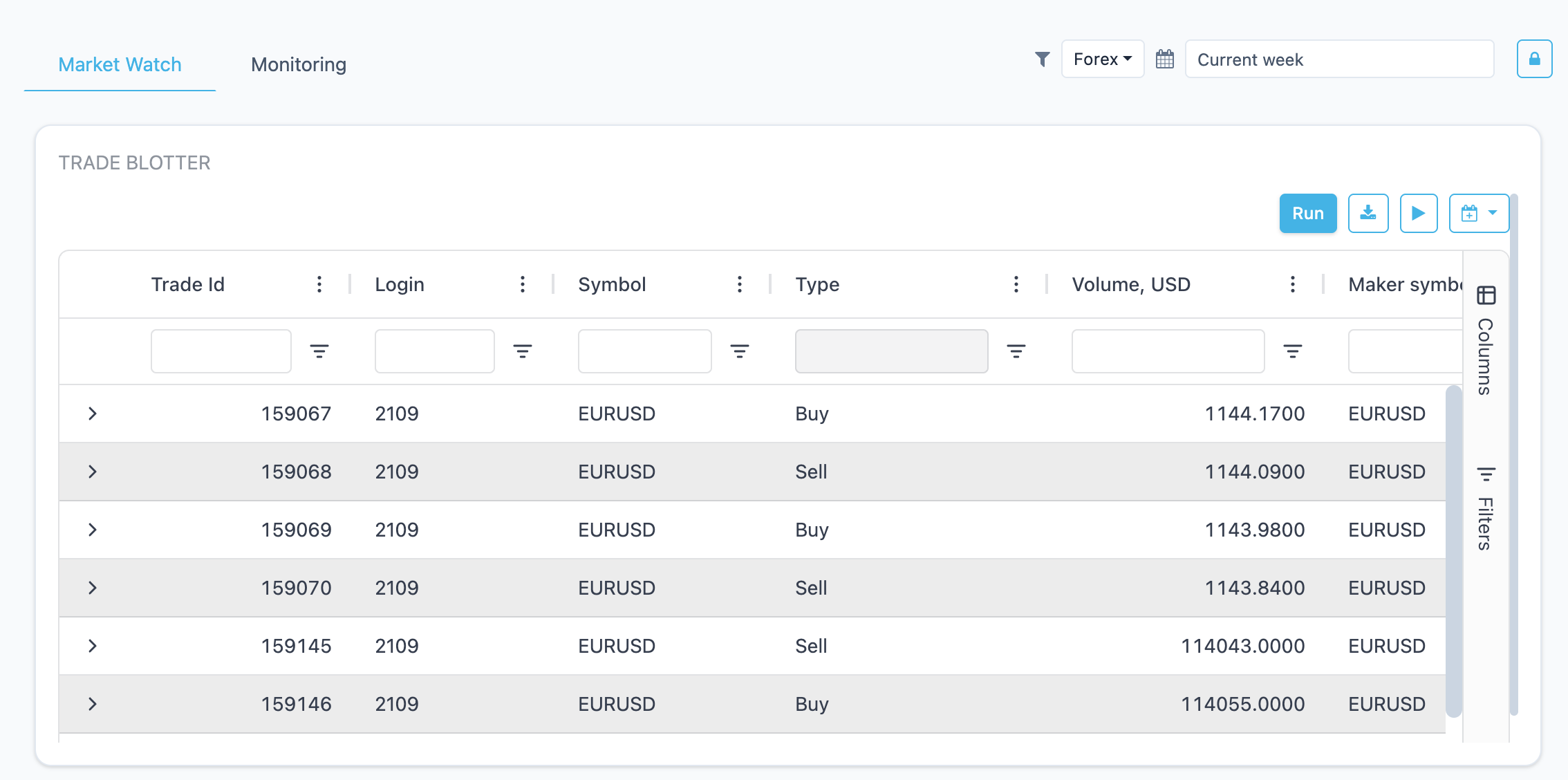Expand trade row 159067

[x=93, y=414]
